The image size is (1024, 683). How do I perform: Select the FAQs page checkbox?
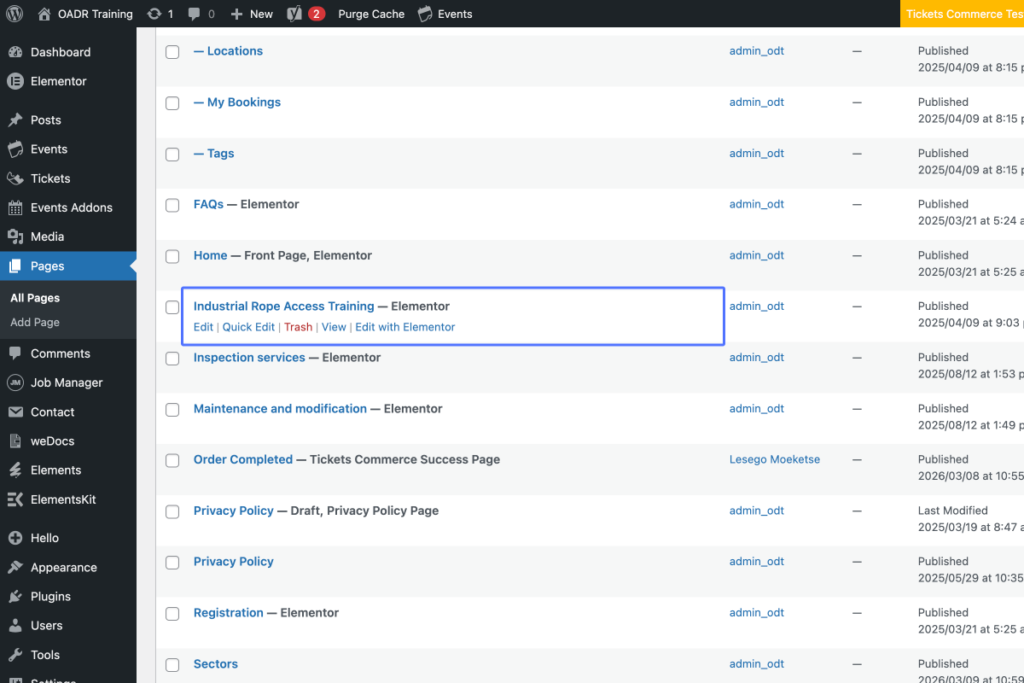point(172,205)
